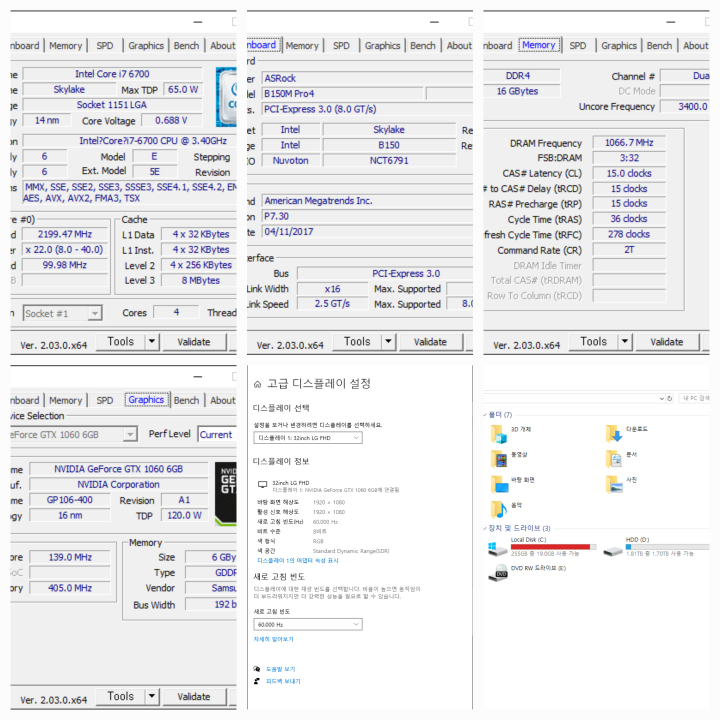Click the refresh icon in Explorer address bar

670,398
